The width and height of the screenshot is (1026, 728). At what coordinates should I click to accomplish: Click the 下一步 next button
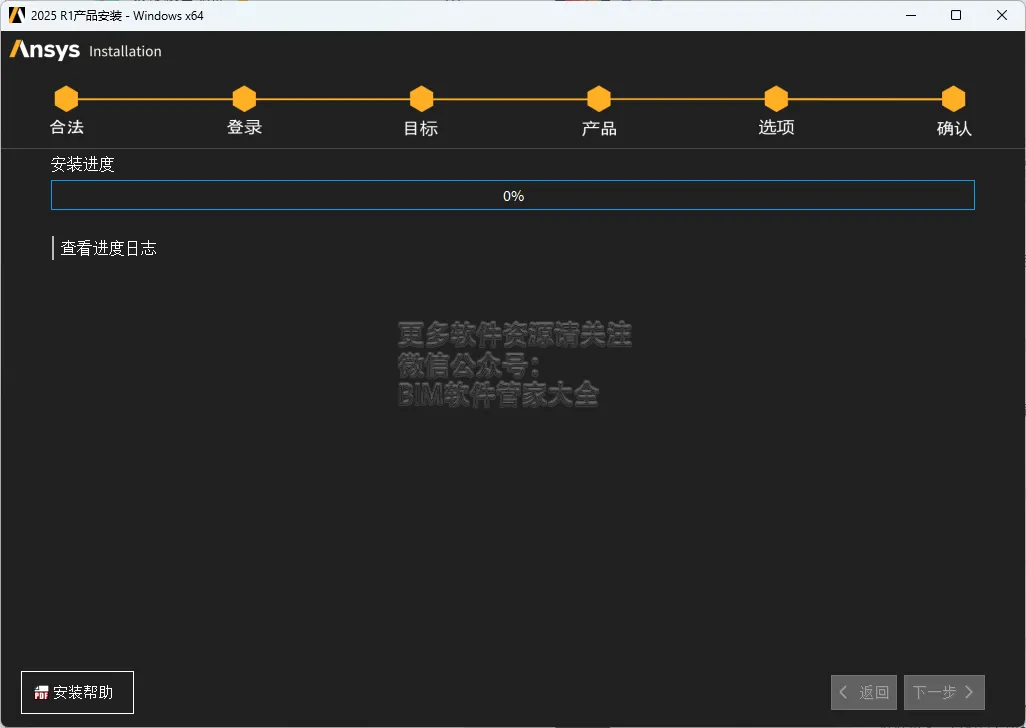pyautogui.click(x=944, y=692)
